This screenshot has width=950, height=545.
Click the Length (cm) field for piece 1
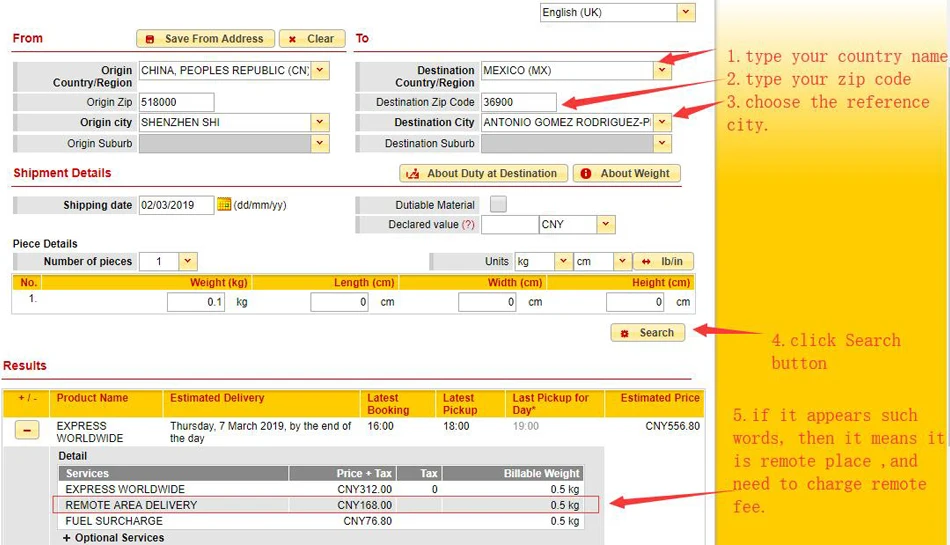pyautogui.click(x=339, y=302)
